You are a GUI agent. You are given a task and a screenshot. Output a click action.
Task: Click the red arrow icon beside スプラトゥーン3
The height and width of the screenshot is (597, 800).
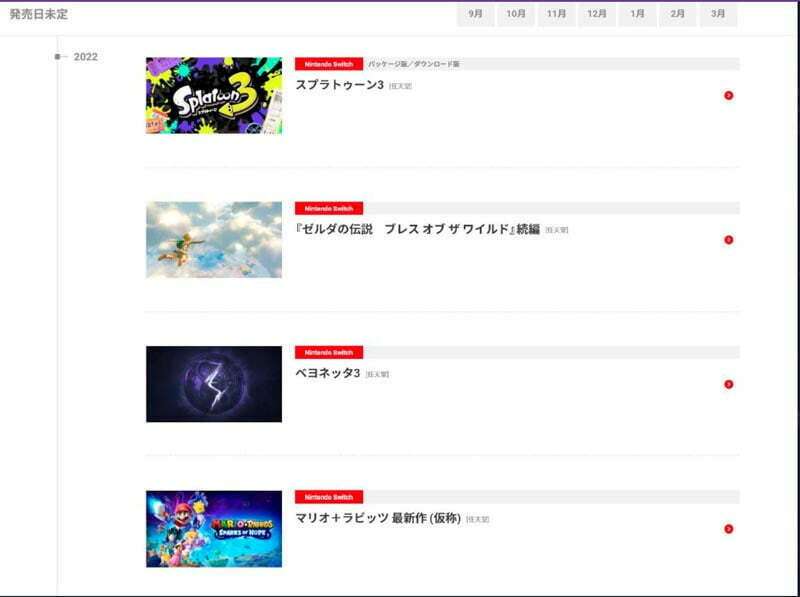coord(728,96)
